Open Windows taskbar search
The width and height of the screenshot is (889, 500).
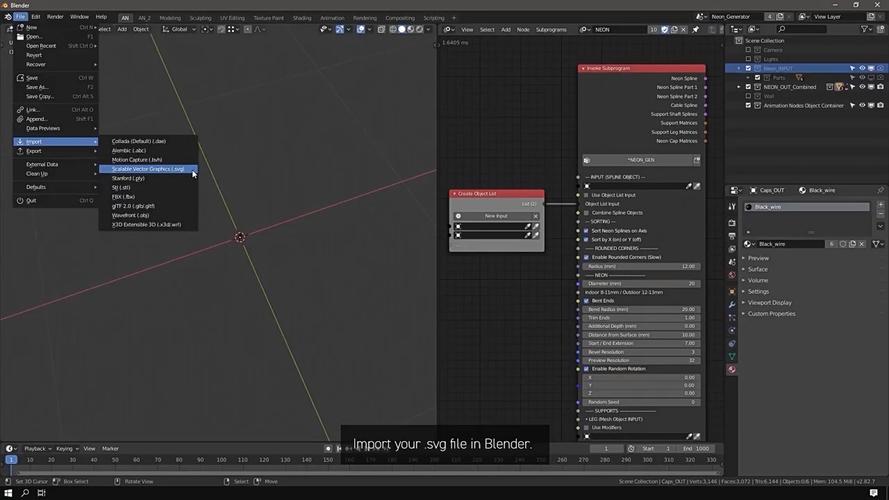pos(25,493)
